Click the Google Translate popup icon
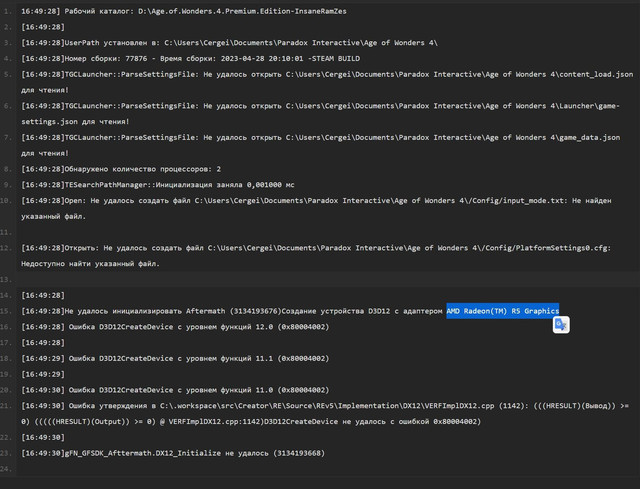Image resolution: width=640 pixels, height=489 pixels. (562, 325)
